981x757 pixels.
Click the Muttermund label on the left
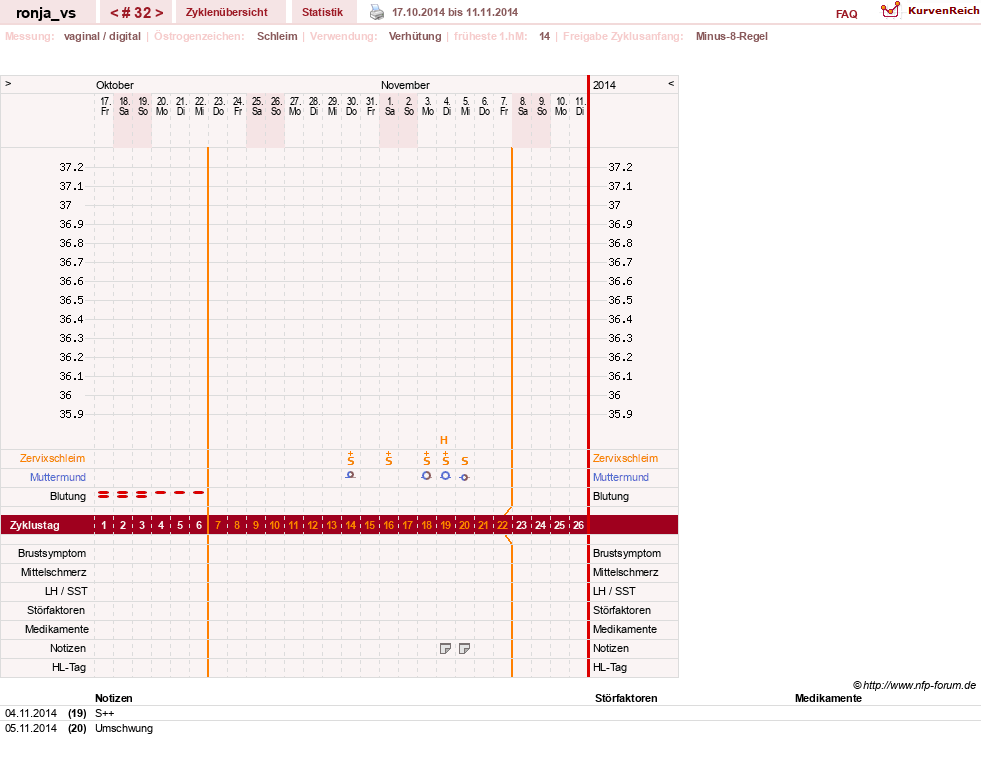coord(58,477)
